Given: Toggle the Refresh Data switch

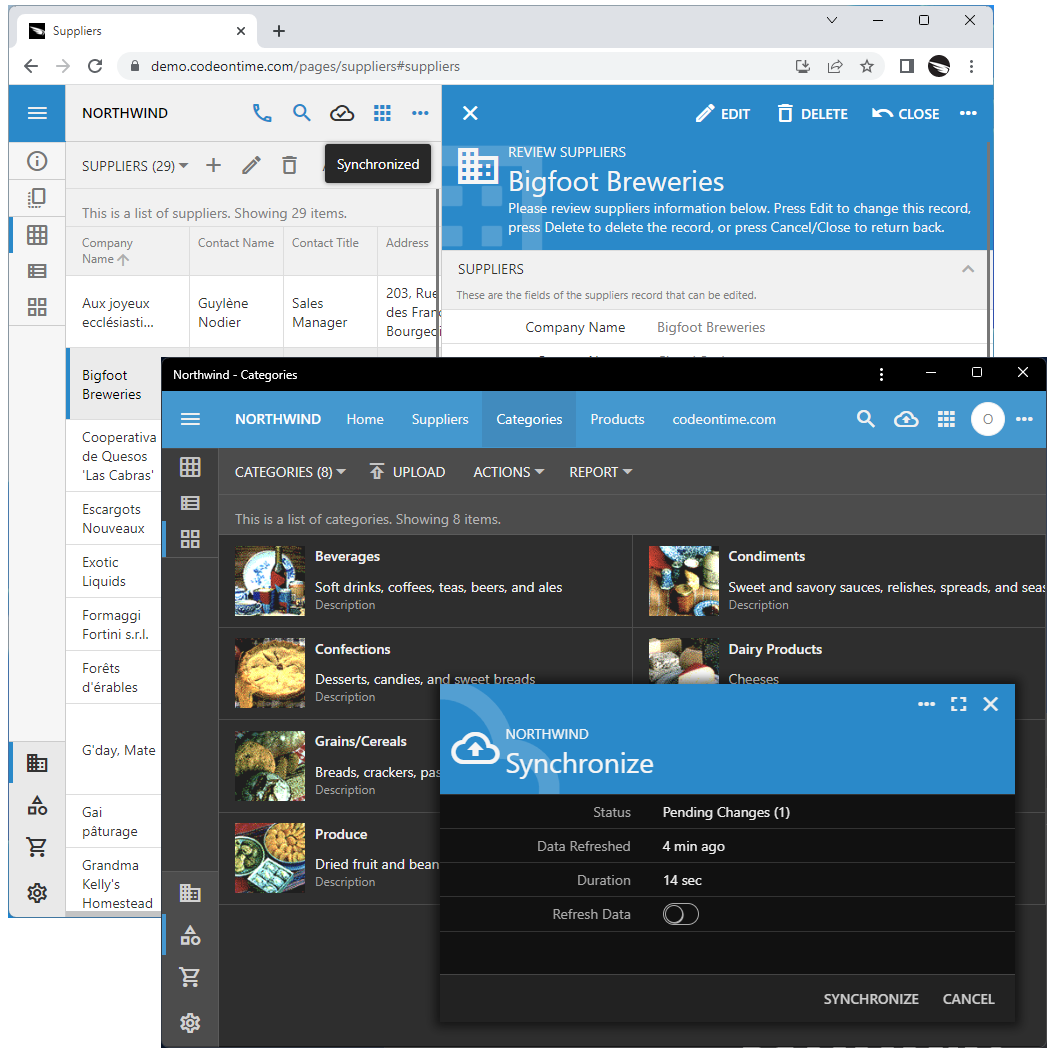Looking at the screenshot, I should [x=680, y=914].
